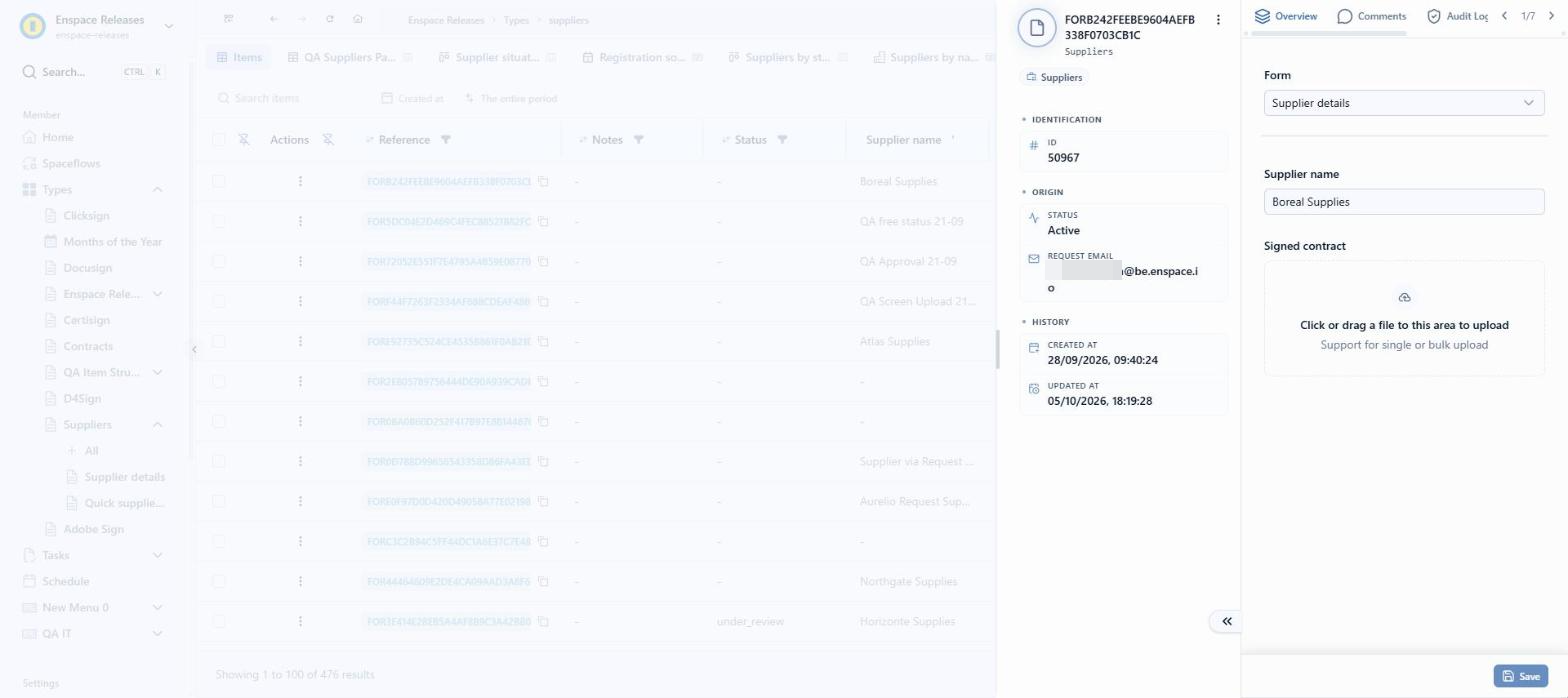Open the Status column filter icon
Screen dimensions: 1568x698
[782, 140]
